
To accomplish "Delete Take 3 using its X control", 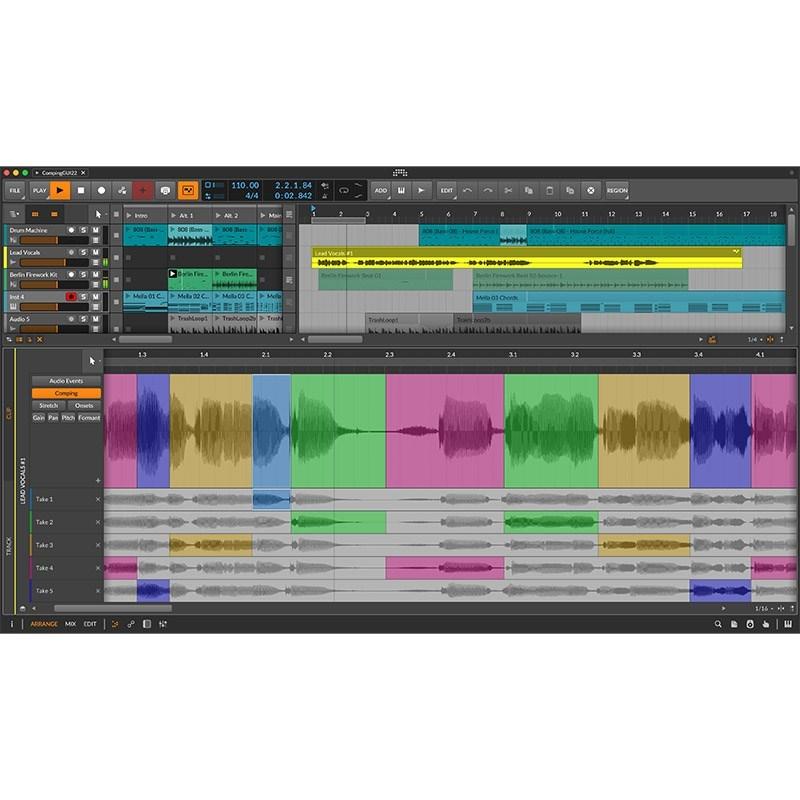I will [x=96, y=545].
